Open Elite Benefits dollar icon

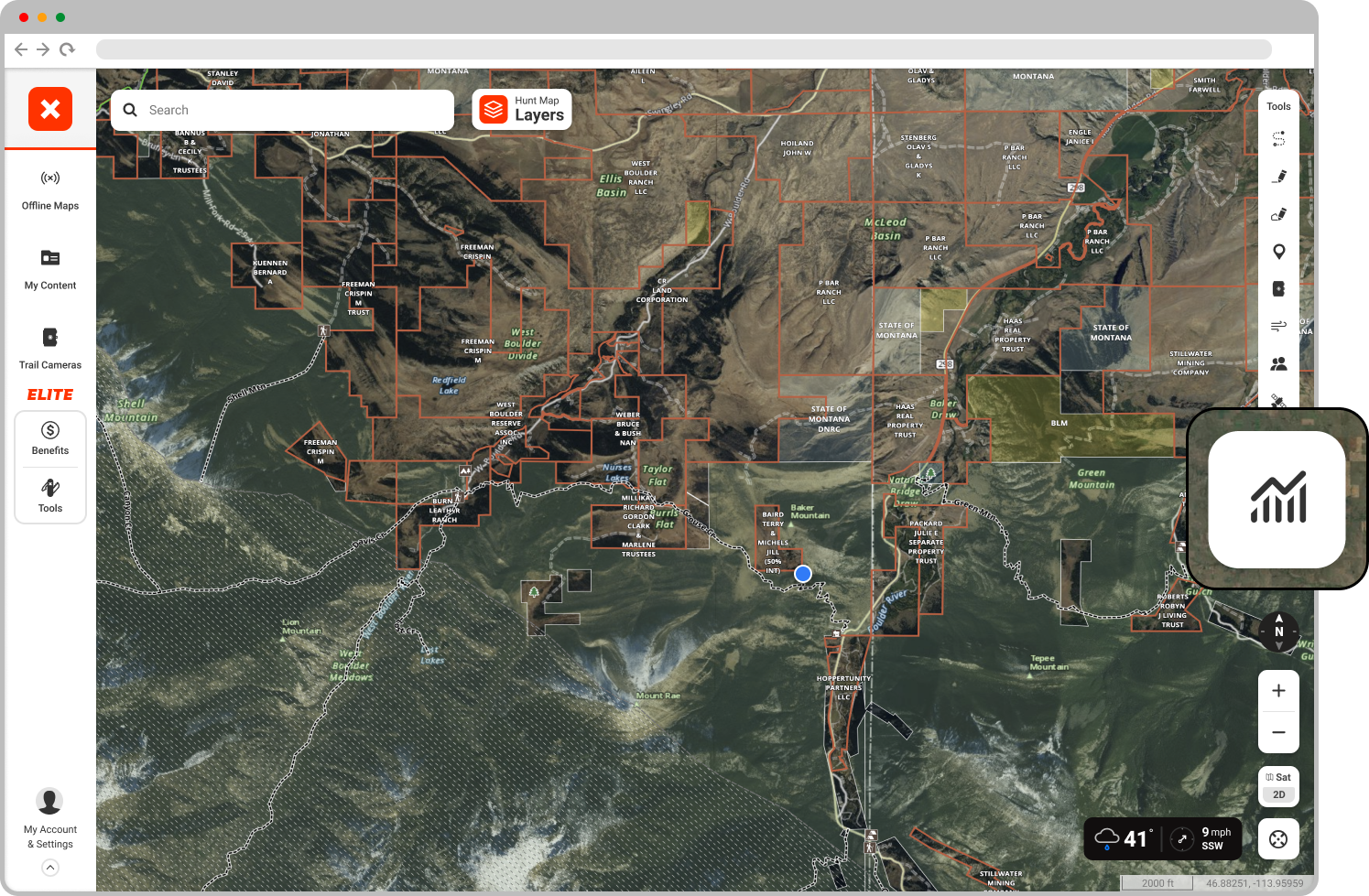click(x=50, y=438)
